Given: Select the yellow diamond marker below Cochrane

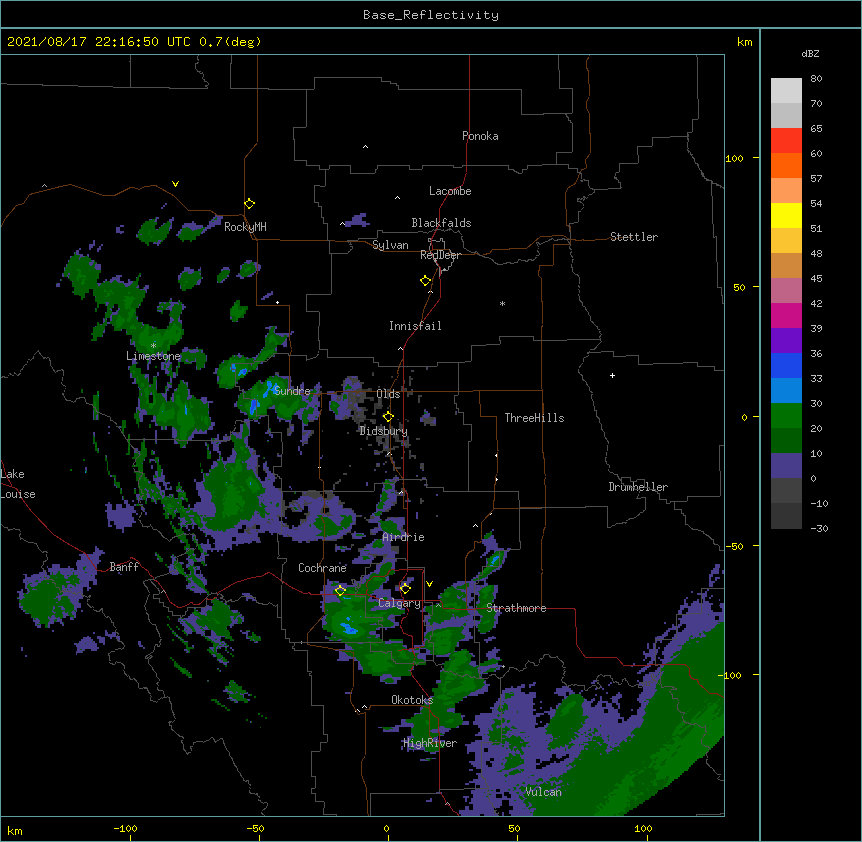Looking at the screenshot, I should click(340, 591).
